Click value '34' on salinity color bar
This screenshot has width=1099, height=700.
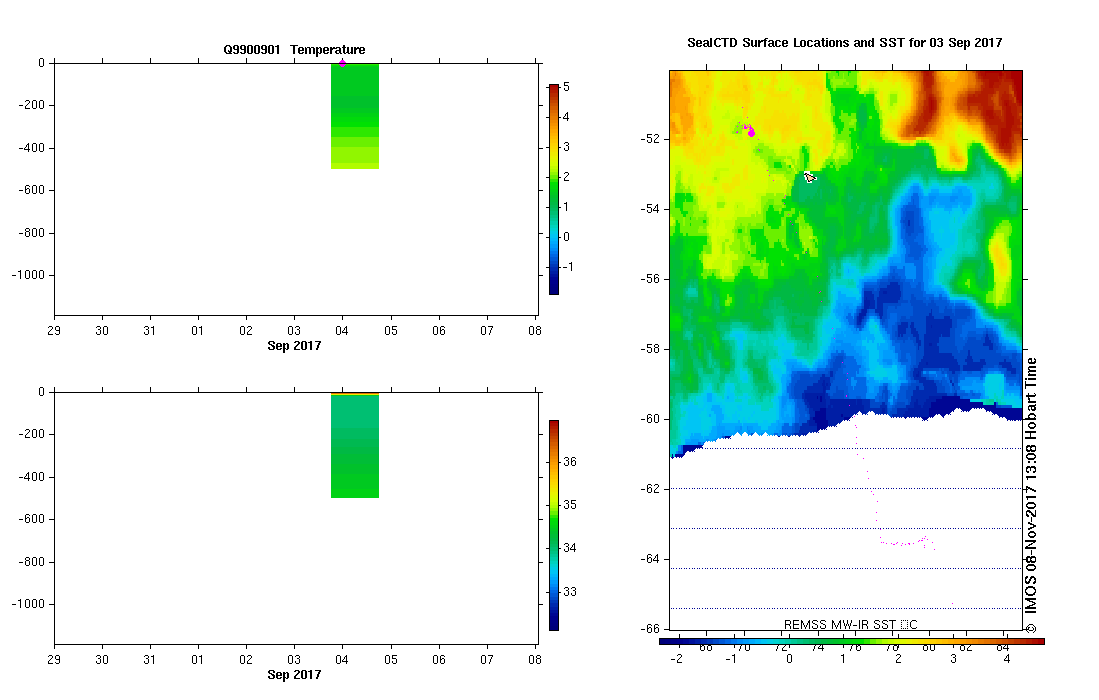[570, 548]
